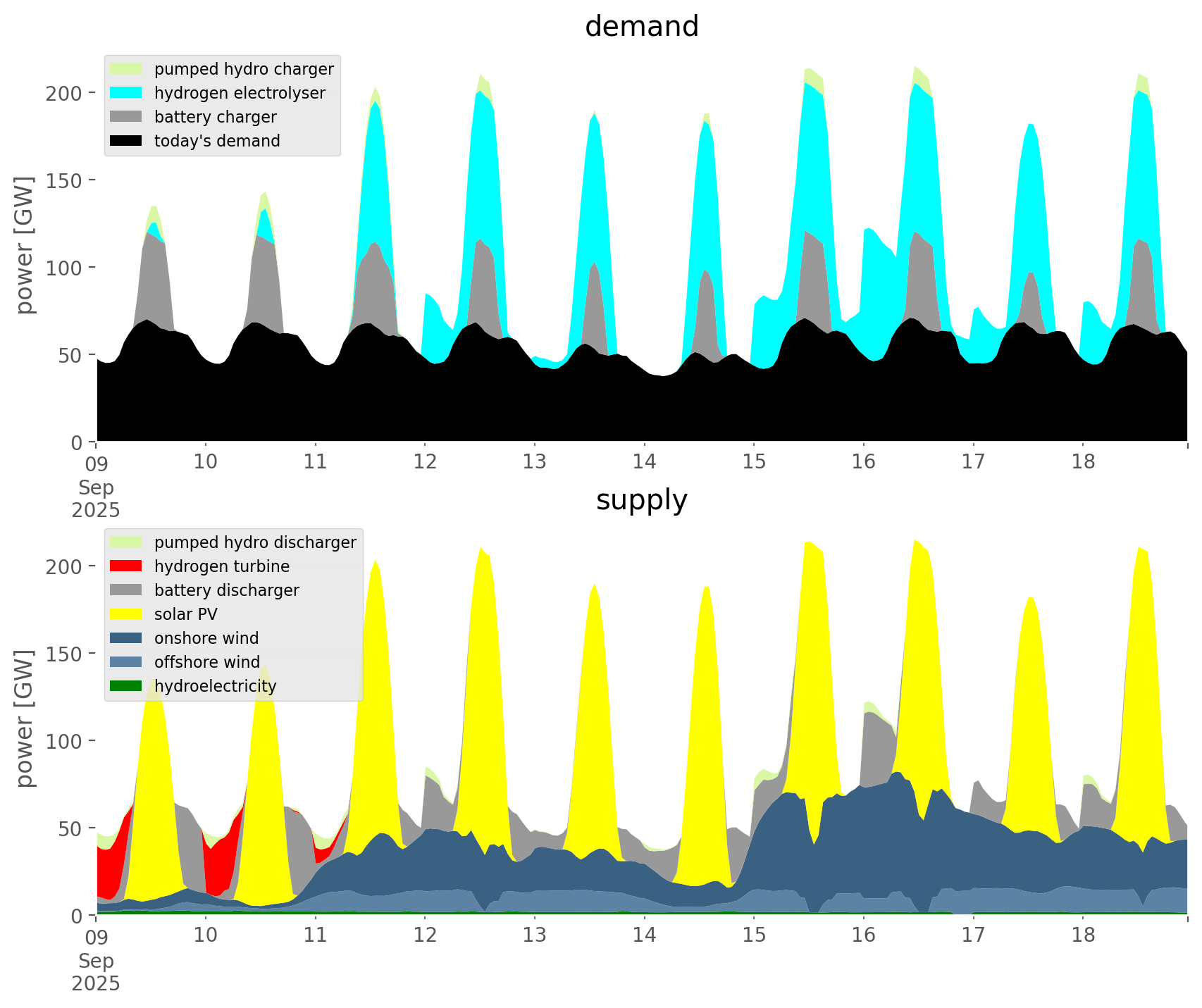The width and height of the screenshot is (1202, 1008).
Task: Click the green hydroelectricity legend swatch
Action: [x=126, y=686]
